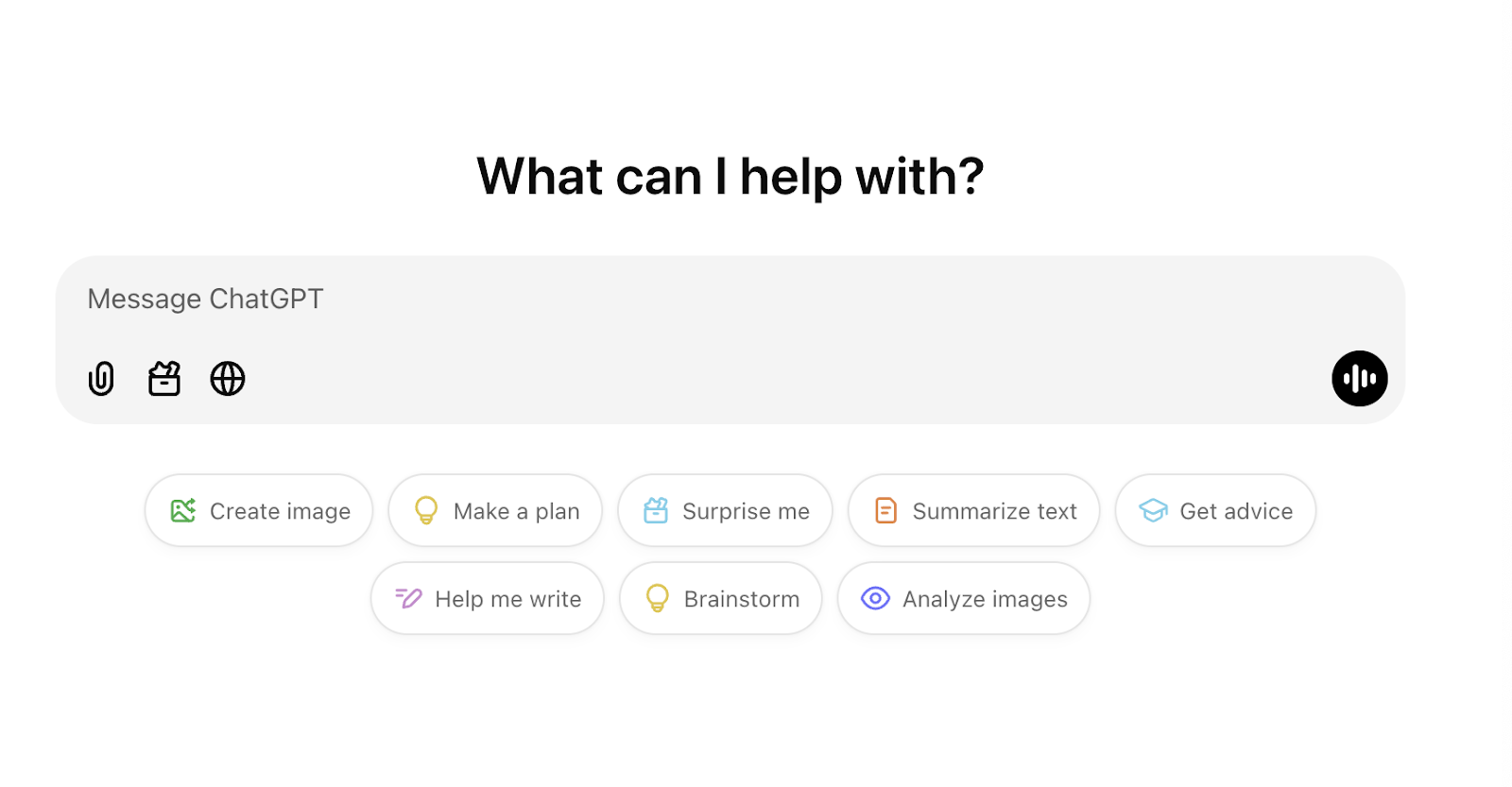Image resolution: width=1512 pixels, height=787 pixels.
Task: Click the graduation cap icon beside Get advice
Action: pos(1153,511)
